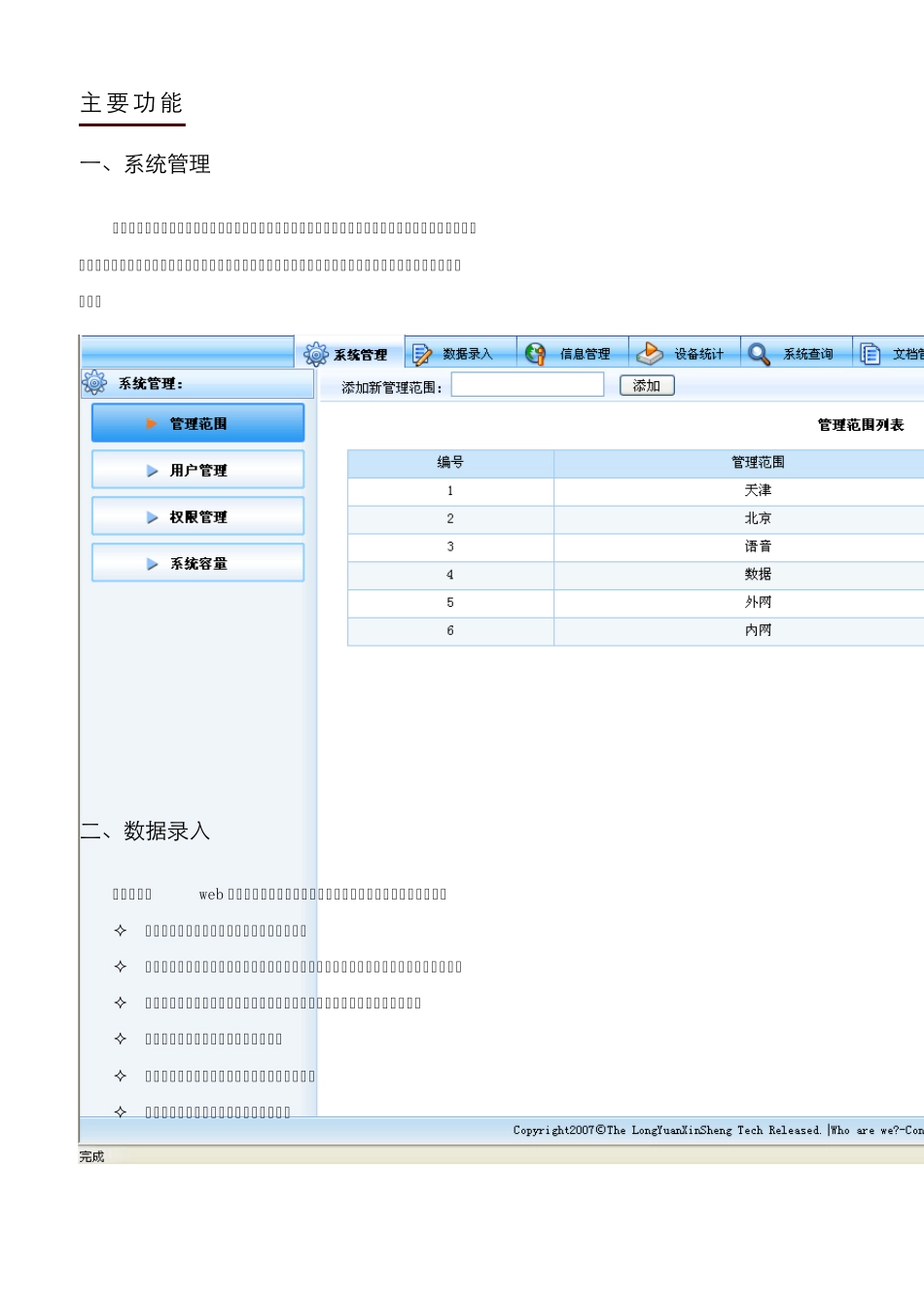Viewport: 924px width, 1307px height.
Task: Open 系统容量 in the sidebar
Action: pos(197,563)
